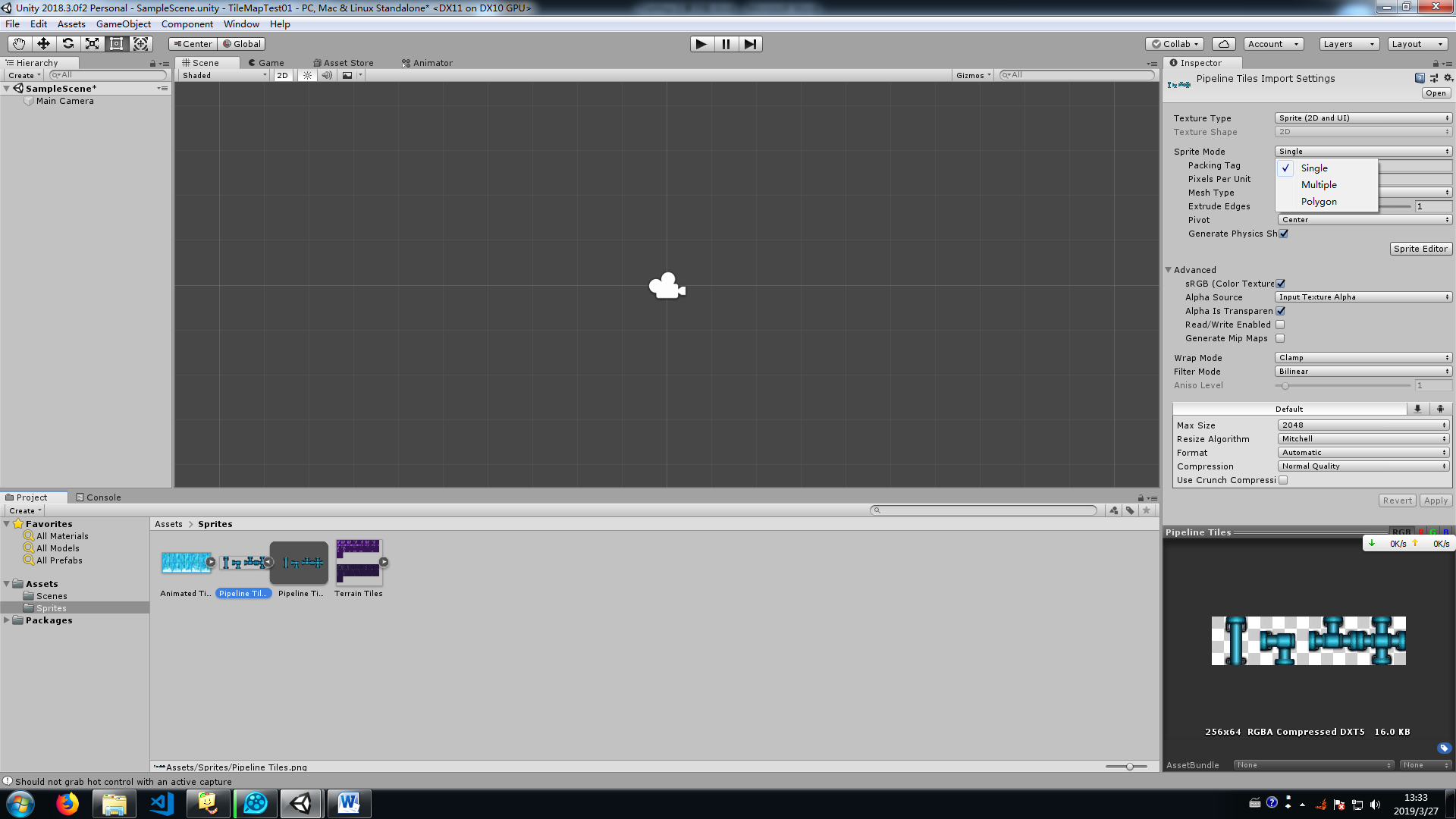Image resolution: width=1456 pixels, height=819 pixels.
Task: Select the Rect transform tool
Action: (x=116, y=44)
